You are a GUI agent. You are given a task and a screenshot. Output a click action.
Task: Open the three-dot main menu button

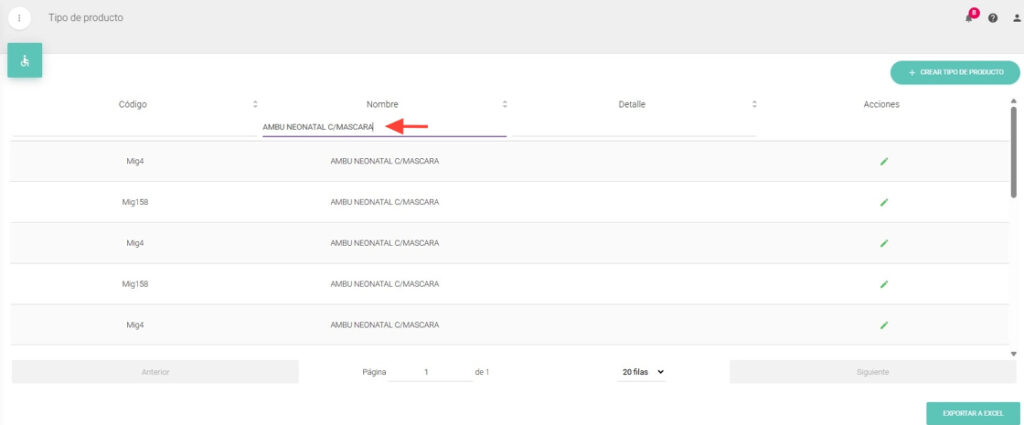pos(19,18)
